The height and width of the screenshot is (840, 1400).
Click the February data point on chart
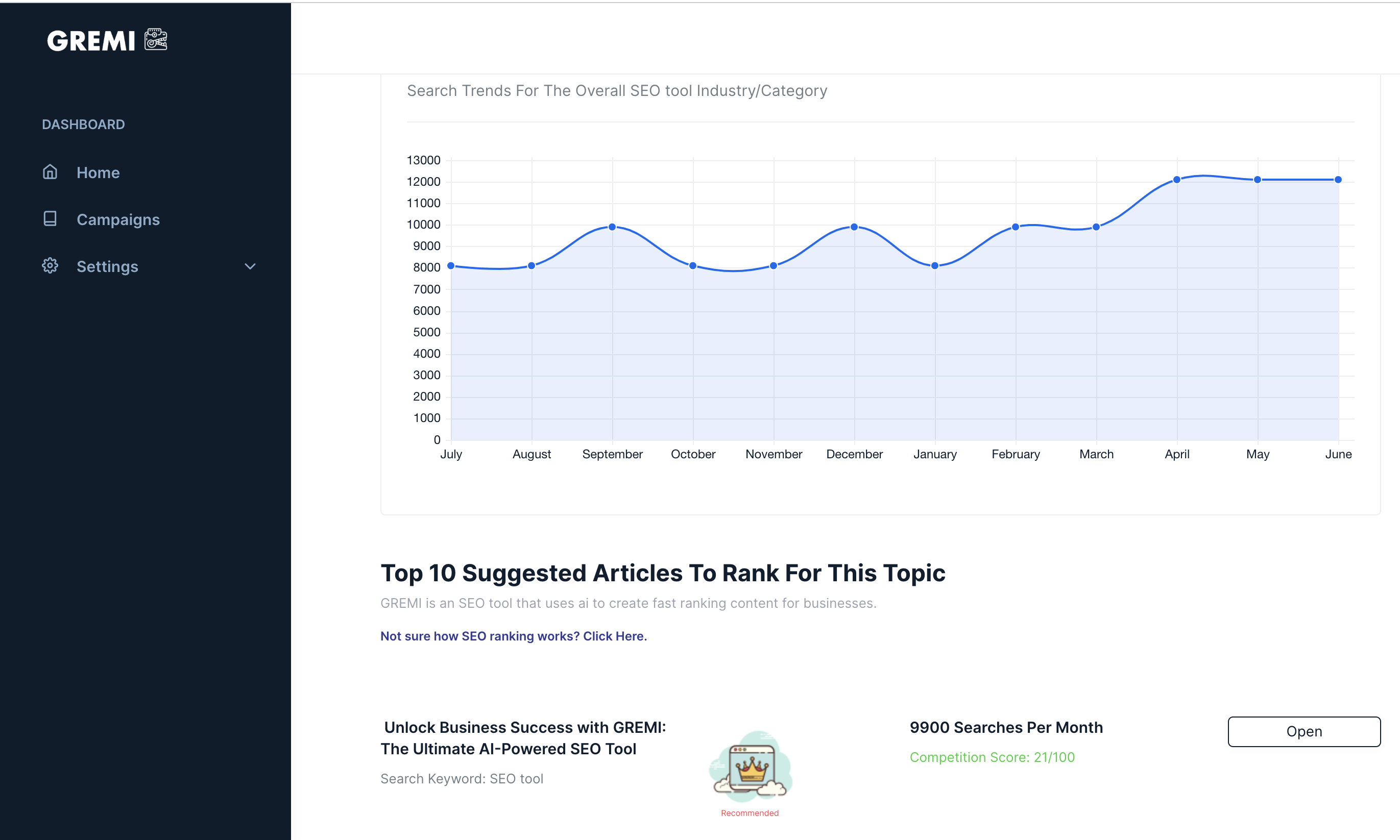click(1016, 227)
